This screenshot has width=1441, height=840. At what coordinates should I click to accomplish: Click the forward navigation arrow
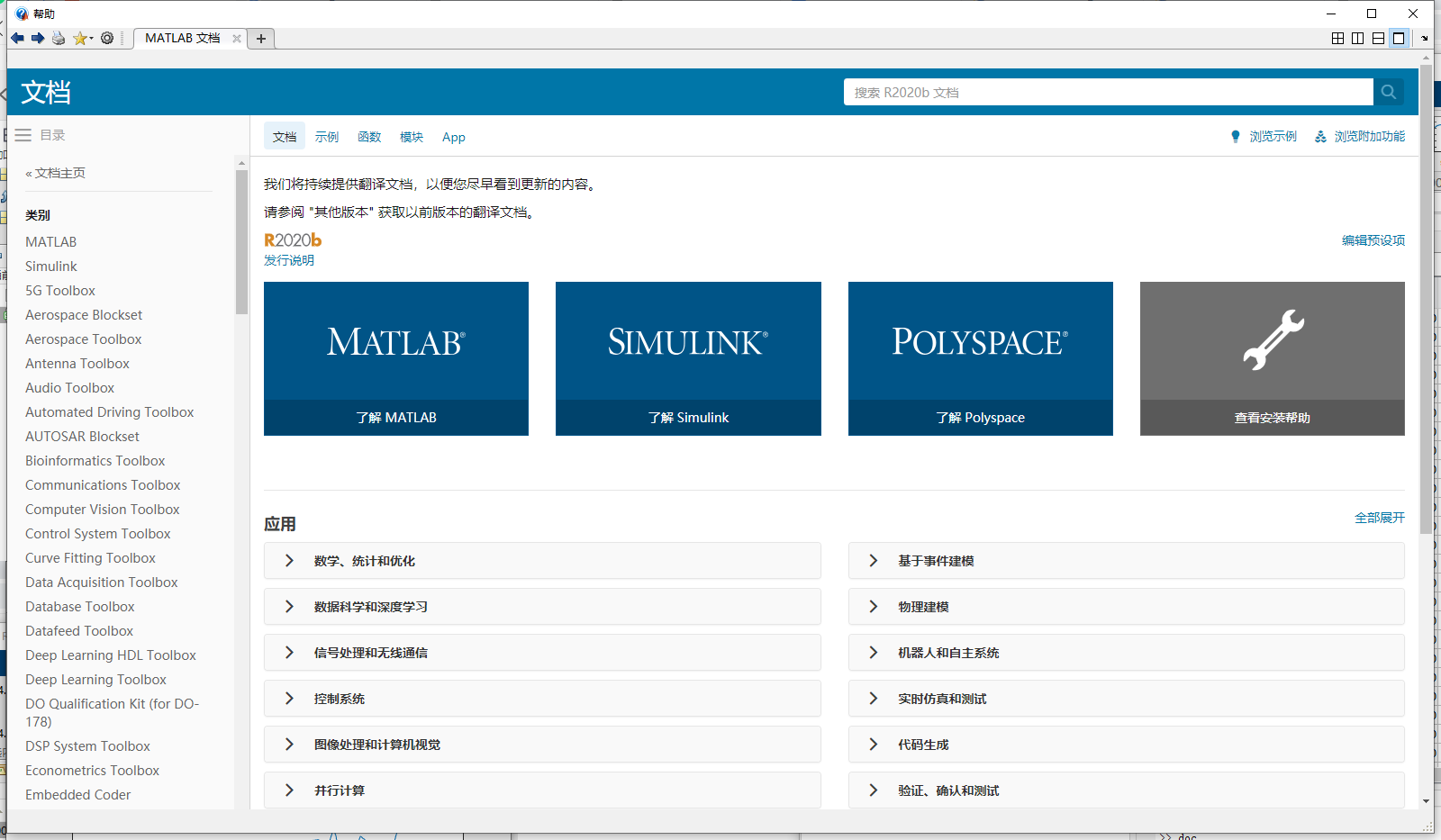[38, 38]
